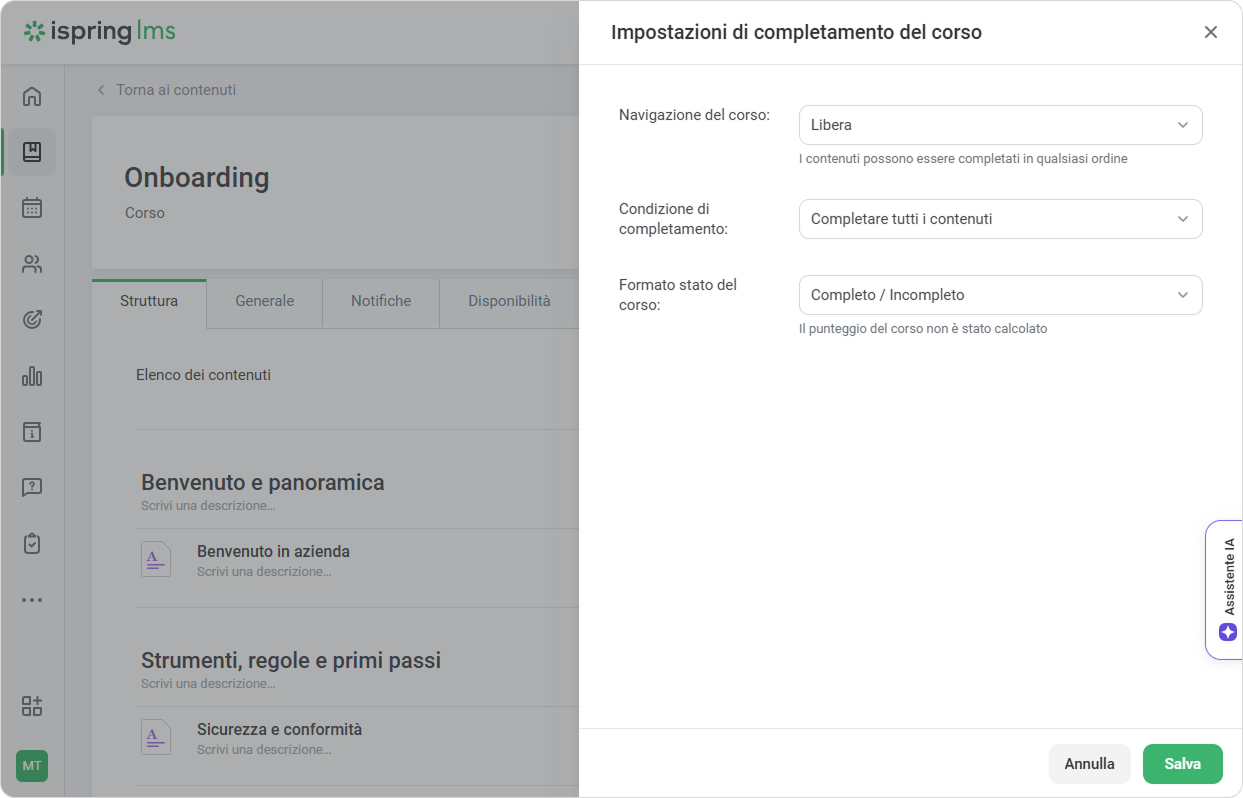The width and height of the screenshot is (1243, 798).
Task: Open the bar chart Reports icon
Action: tap(32, 376)
